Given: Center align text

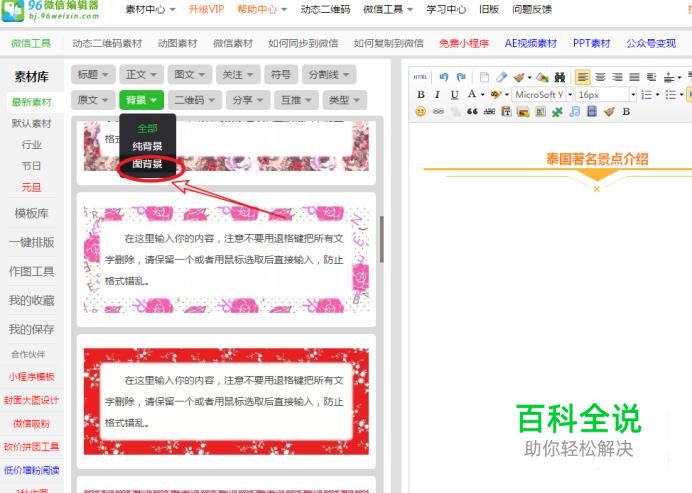Looking at the screenshot, I should [x=600, y=77].
